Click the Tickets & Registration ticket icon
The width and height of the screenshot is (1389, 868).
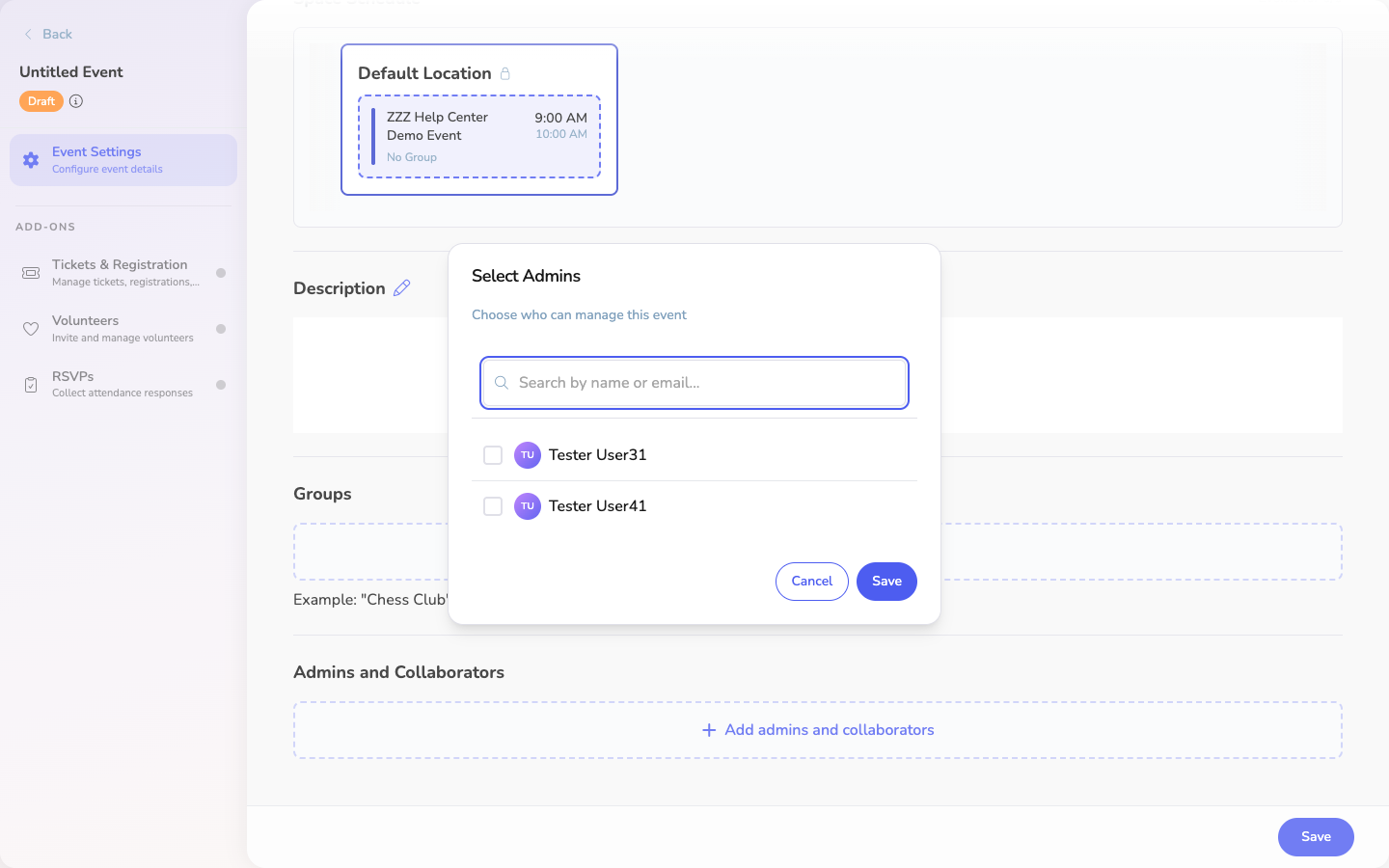(31, 273)
